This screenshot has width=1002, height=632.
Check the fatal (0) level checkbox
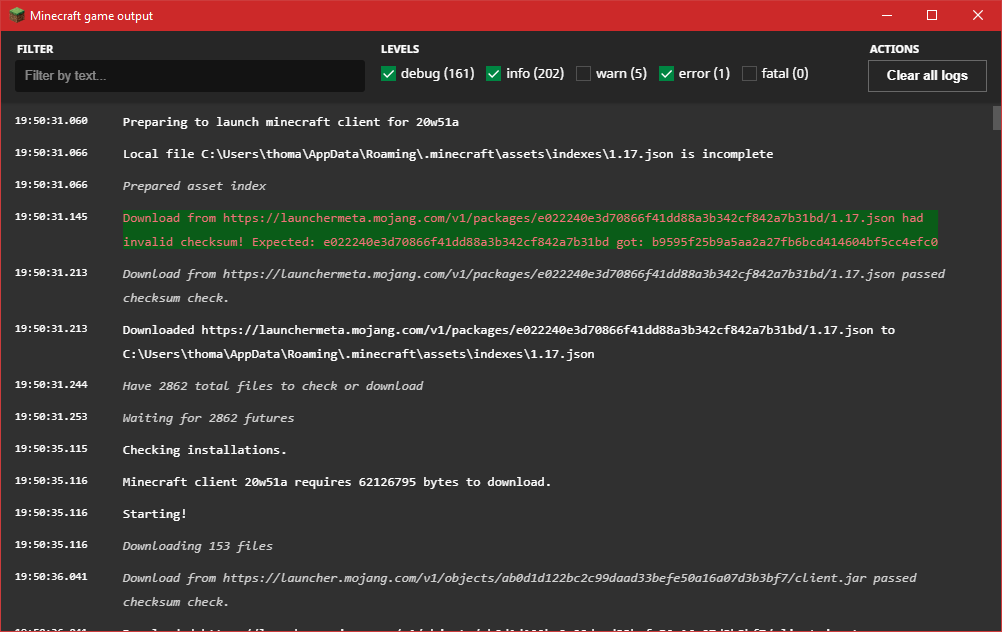point(750,74)
